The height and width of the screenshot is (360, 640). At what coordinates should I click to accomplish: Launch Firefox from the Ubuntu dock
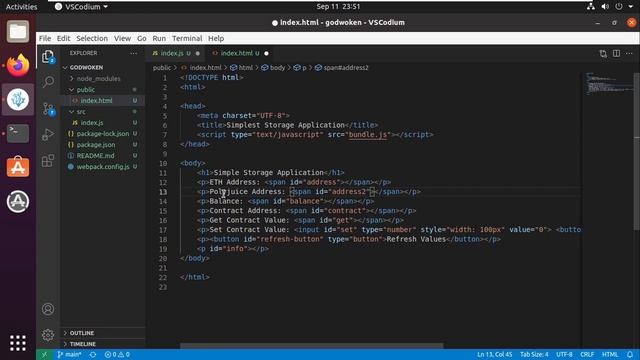tap(18, 65)
